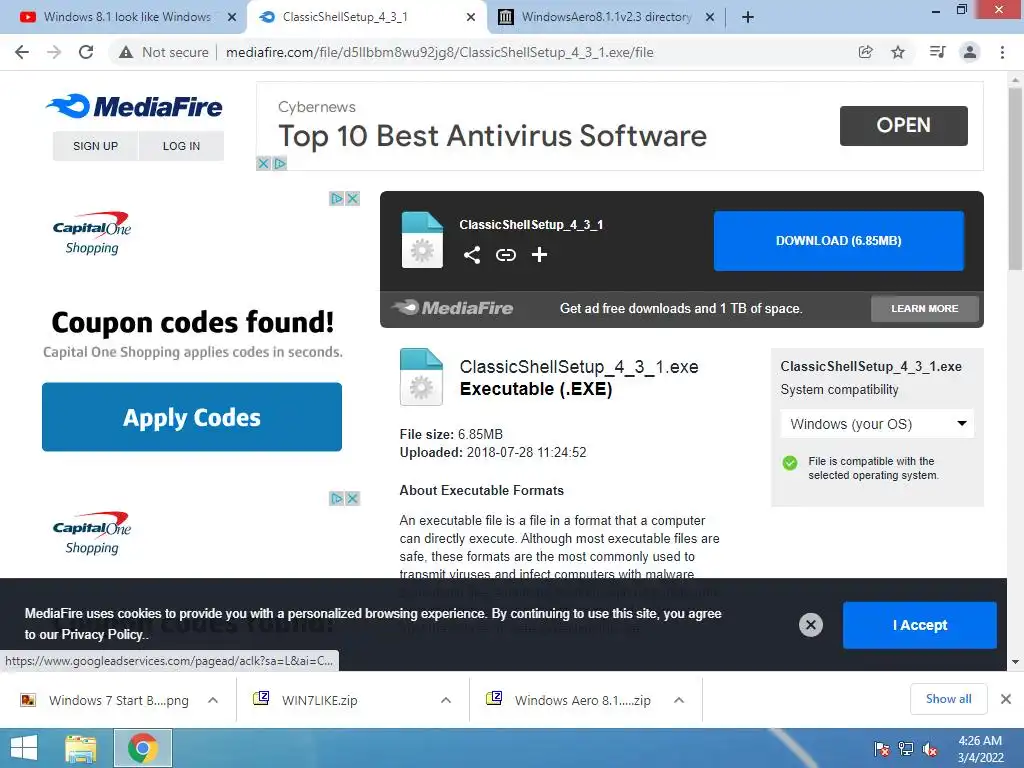Click the Chrome taskbar icon
Viewport: 1024px width, 768px height.
coord(143,748)
